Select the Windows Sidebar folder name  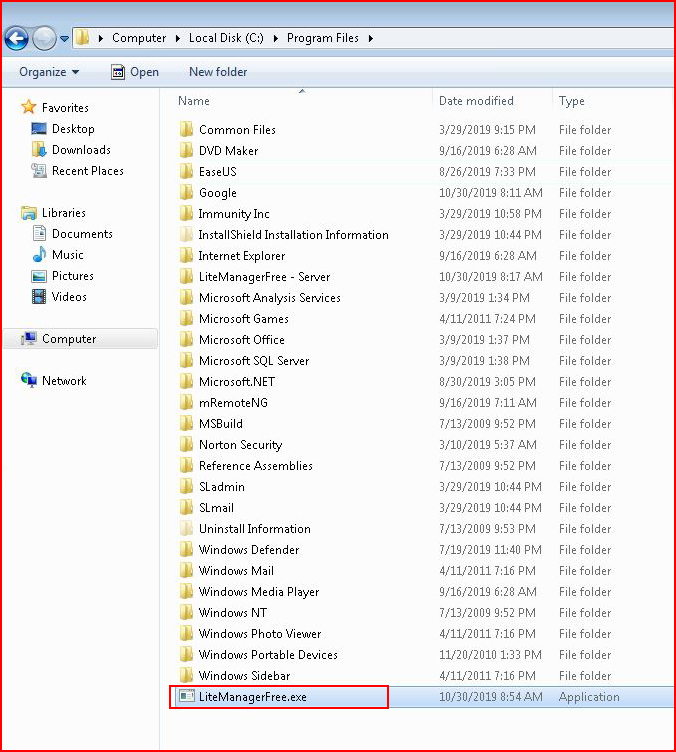tap(245, 676)
